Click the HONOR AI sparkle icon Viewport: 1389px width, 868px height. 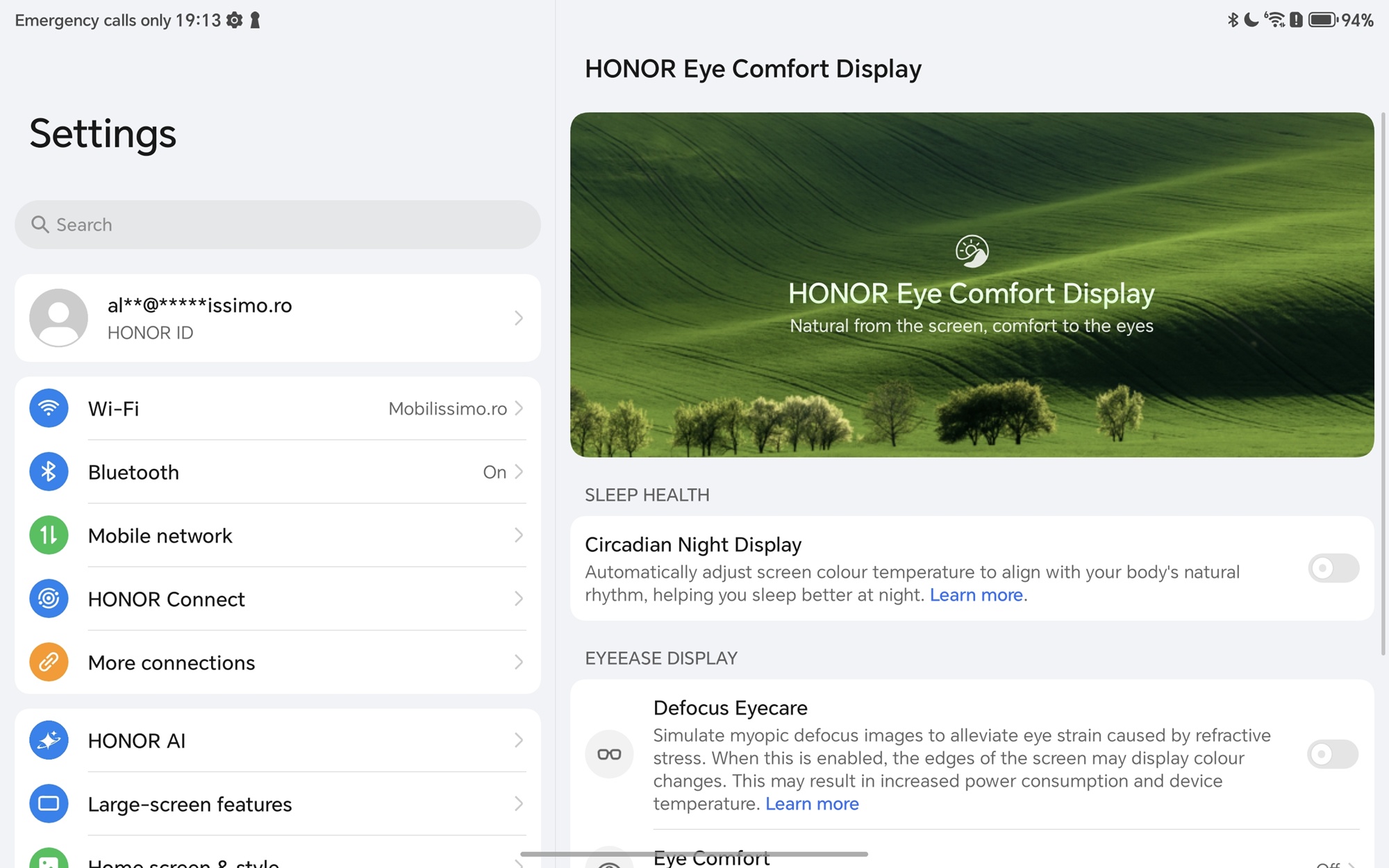click(49, 740)
